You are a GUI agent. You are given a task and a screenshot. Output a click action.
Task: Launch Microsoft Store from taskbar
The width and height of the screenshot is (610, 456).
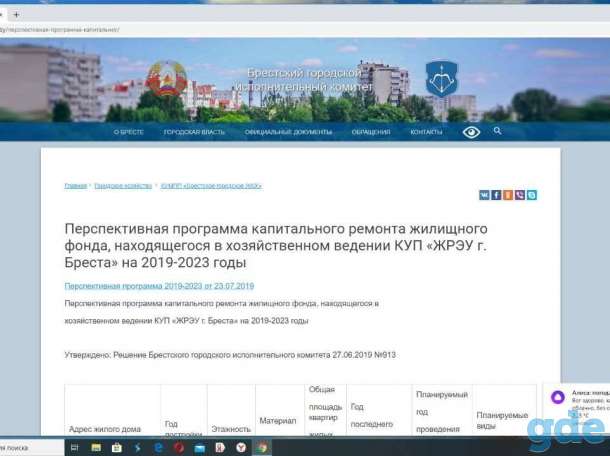[x=116, y=448]
